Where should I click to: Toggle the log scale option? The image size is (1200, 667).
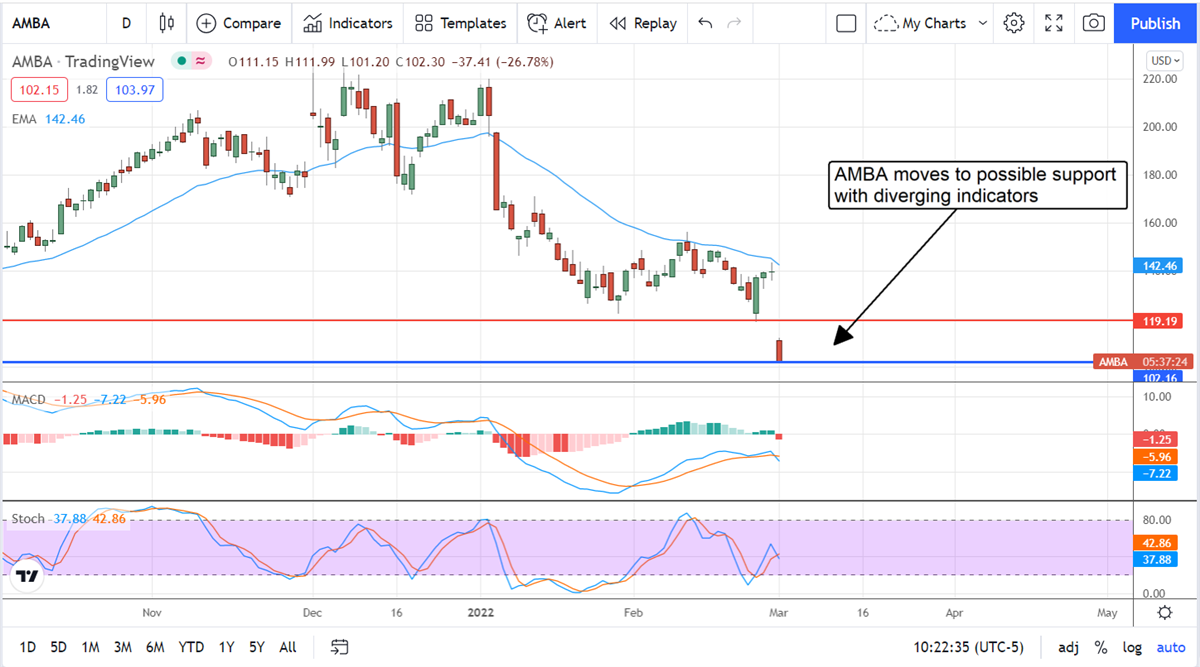1132,647
